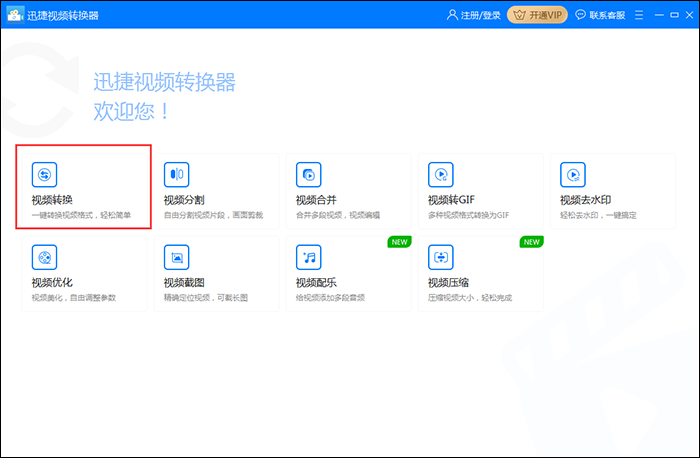Click NEW badge on 视频压缩 card
The image size is (700, 458).
(x=531, y=242)
